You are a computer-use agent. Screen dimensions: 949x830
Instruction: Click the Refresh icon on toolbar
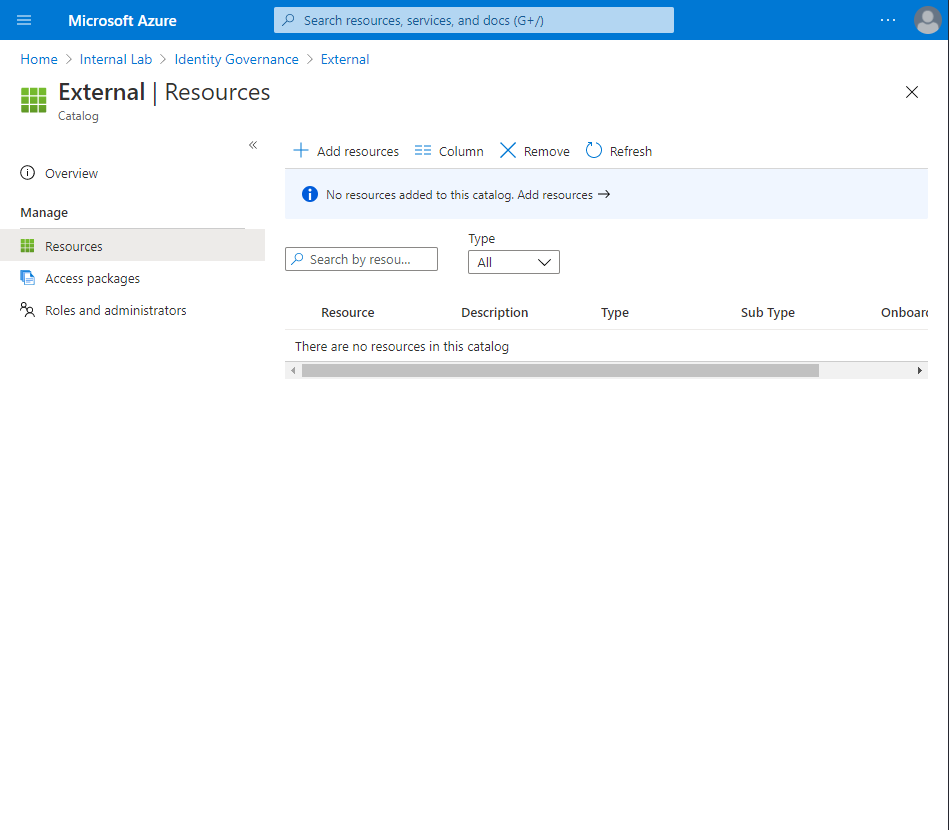point(594,150)
